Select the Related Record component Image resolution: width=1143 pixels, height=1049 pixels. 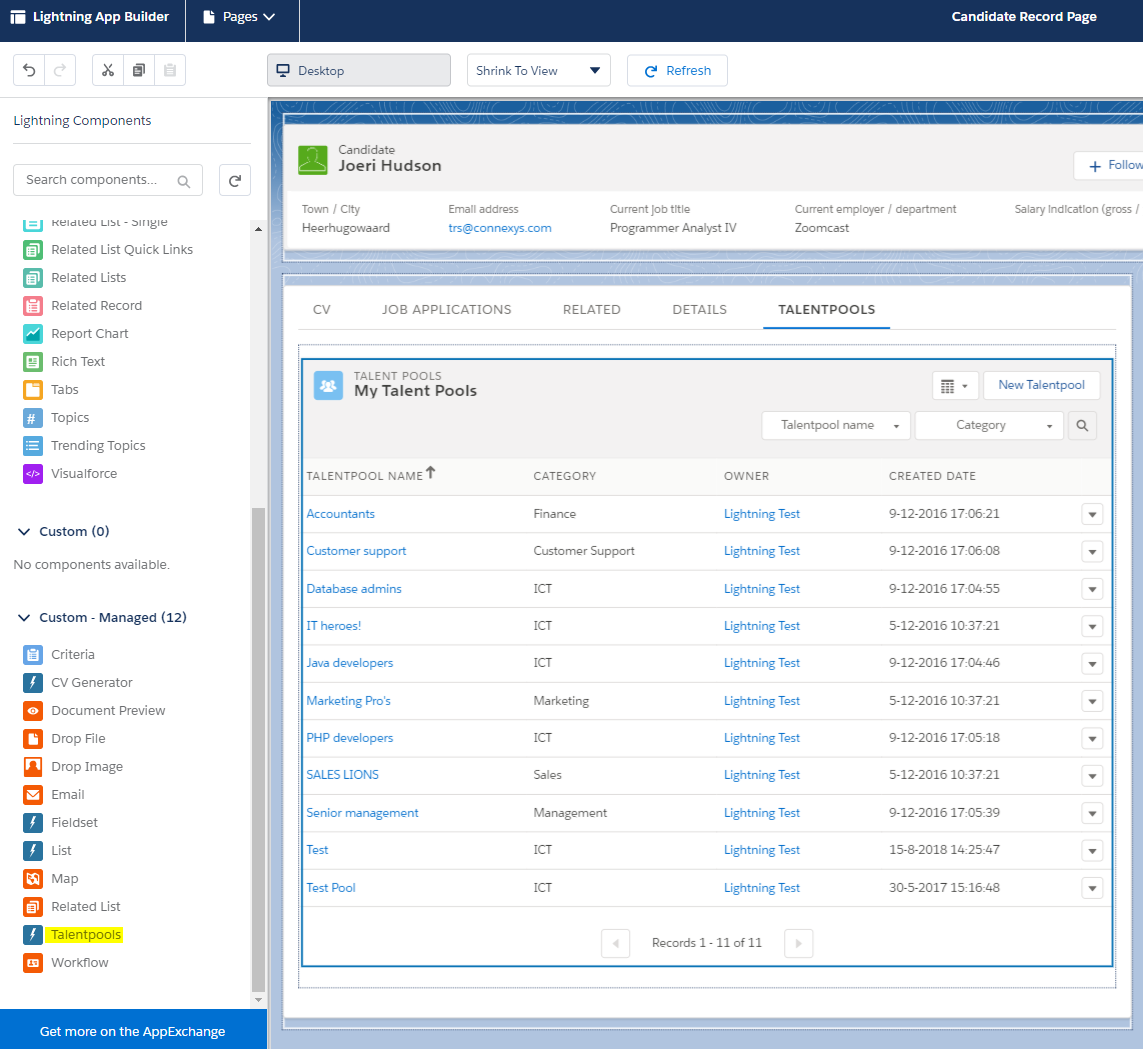(x=82, y=306)
